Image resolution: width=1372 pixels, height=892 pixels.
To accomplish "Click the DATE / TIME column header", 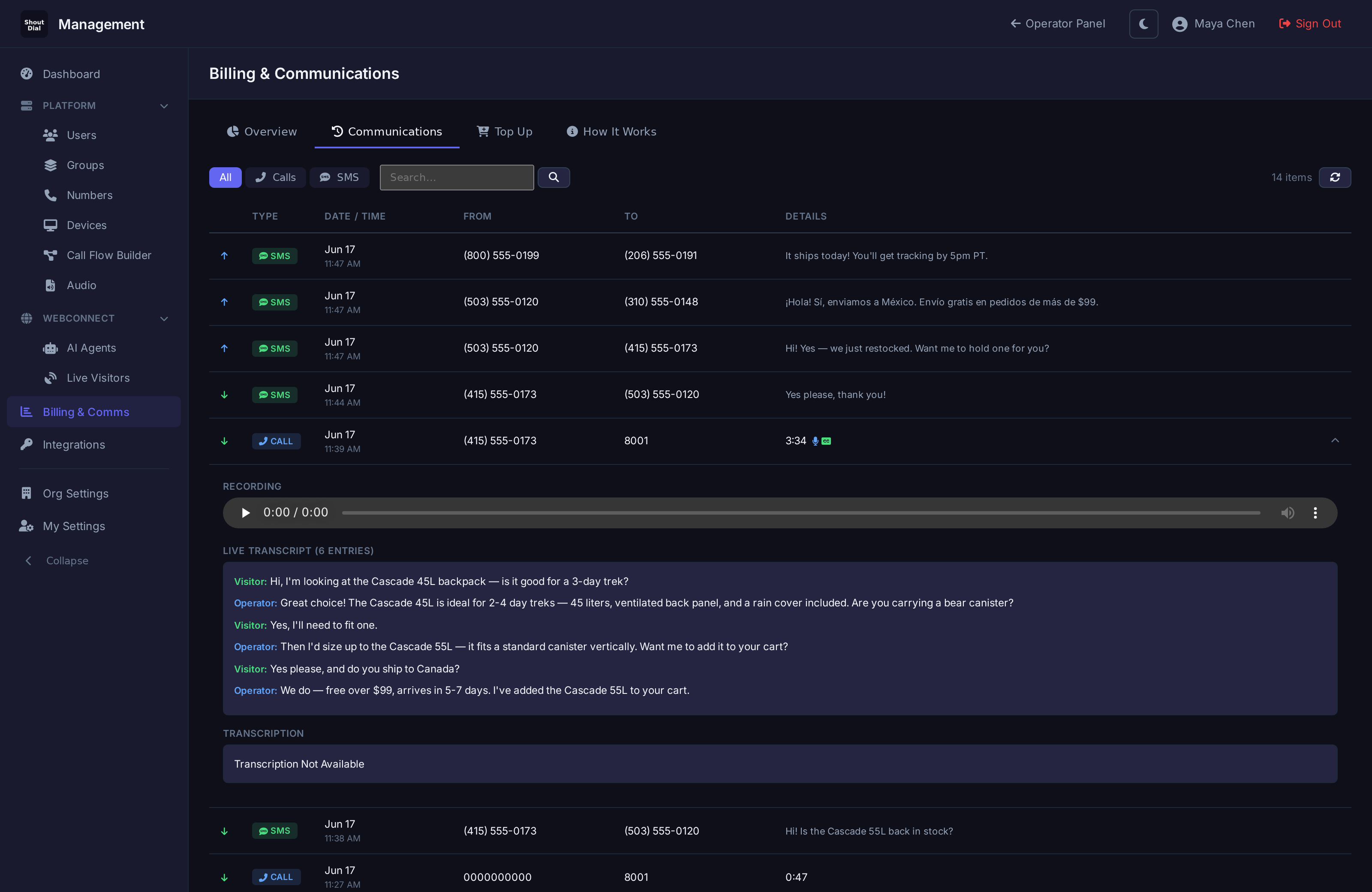I will [x=355, y=216].
